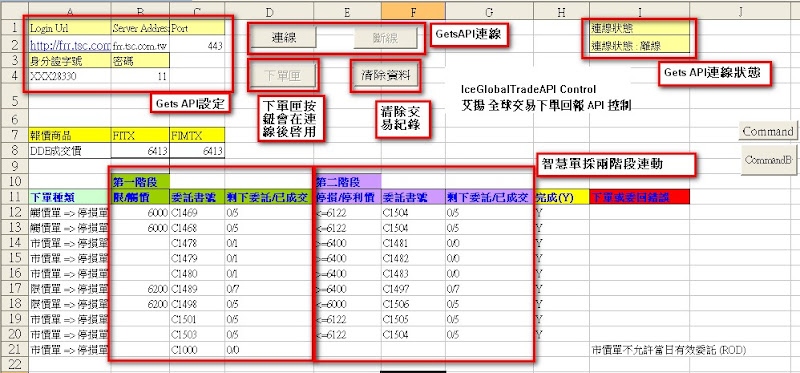800x373 pixels.
Task: Select row 22 header
Action: (14, 364)
